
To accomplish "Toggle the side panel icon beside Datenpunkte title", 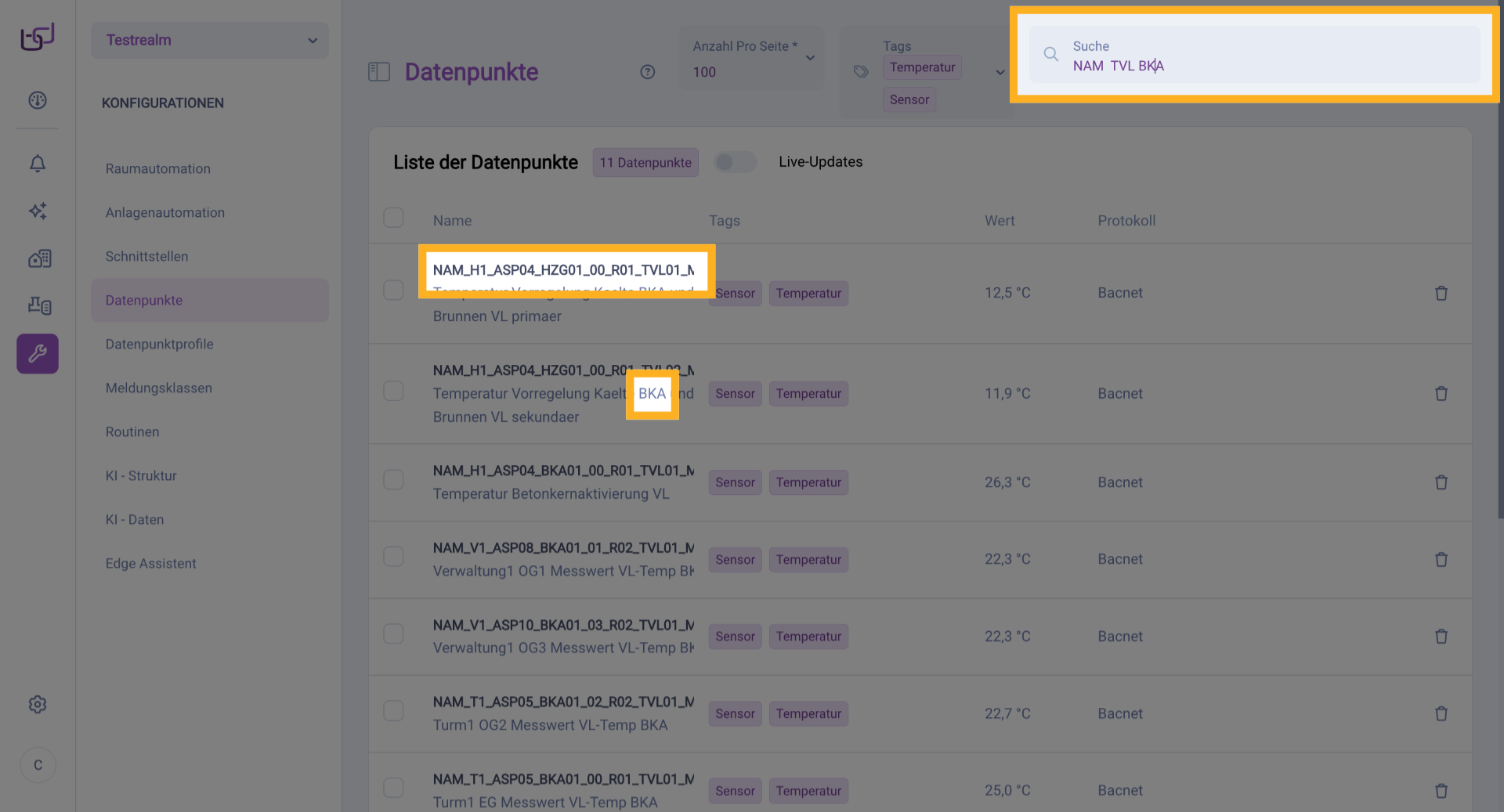I will pos(379,72).
